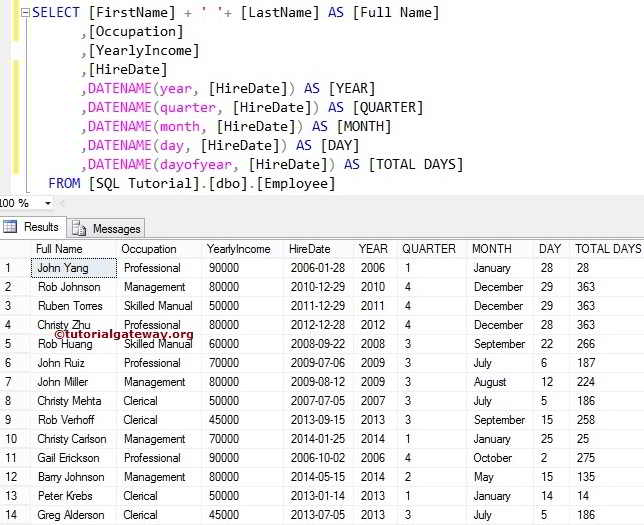The width and height of the screenshot is (644, 525).
Task: Click the Messages tab page icon
Action: point(78,228)
